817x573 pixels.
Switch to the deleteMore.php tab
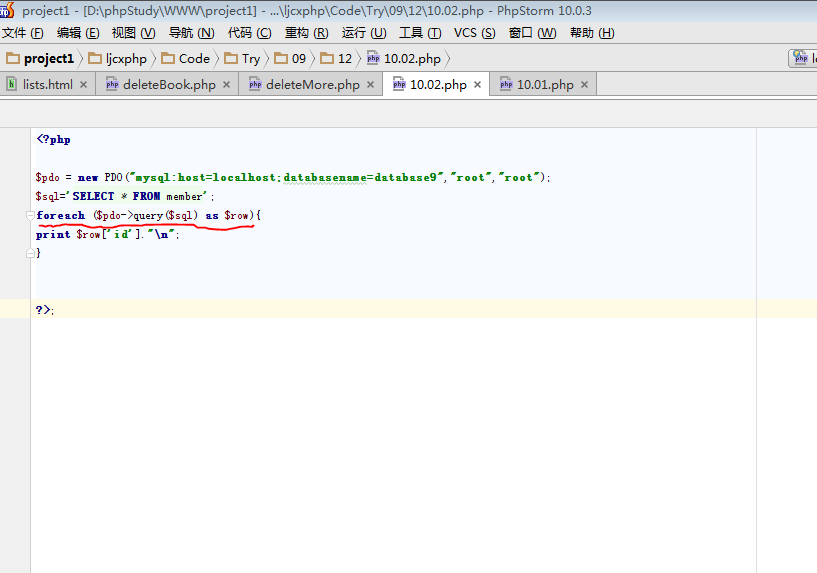click(x=312, y=84)
